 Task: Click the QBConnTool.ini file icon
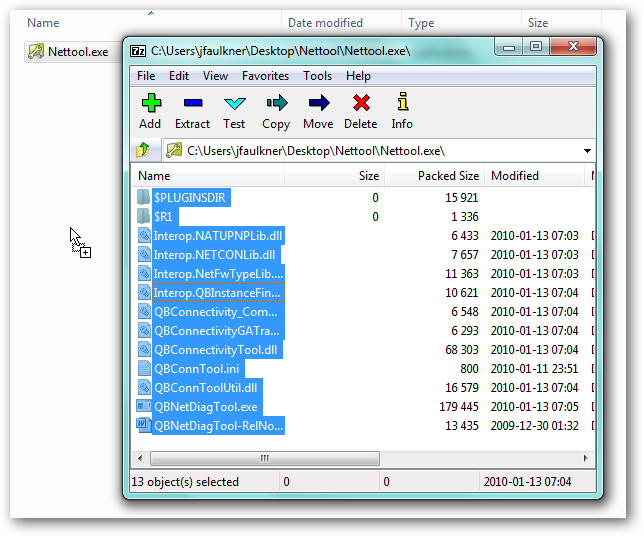144,368
